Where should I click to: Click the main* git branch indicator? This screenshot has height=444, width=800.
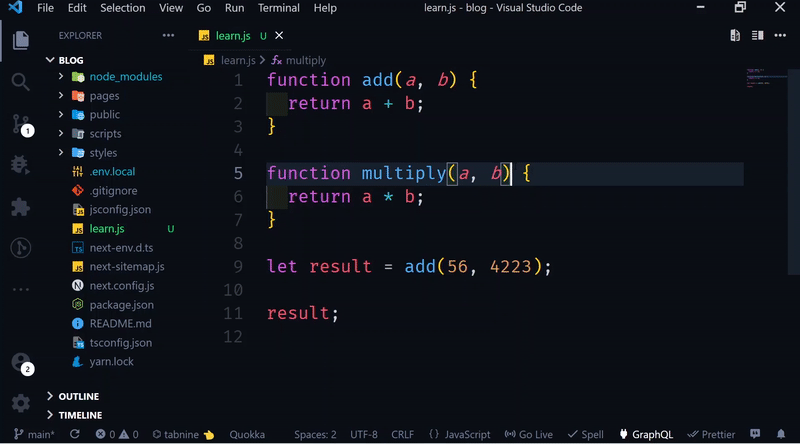(x=34, y=434)
